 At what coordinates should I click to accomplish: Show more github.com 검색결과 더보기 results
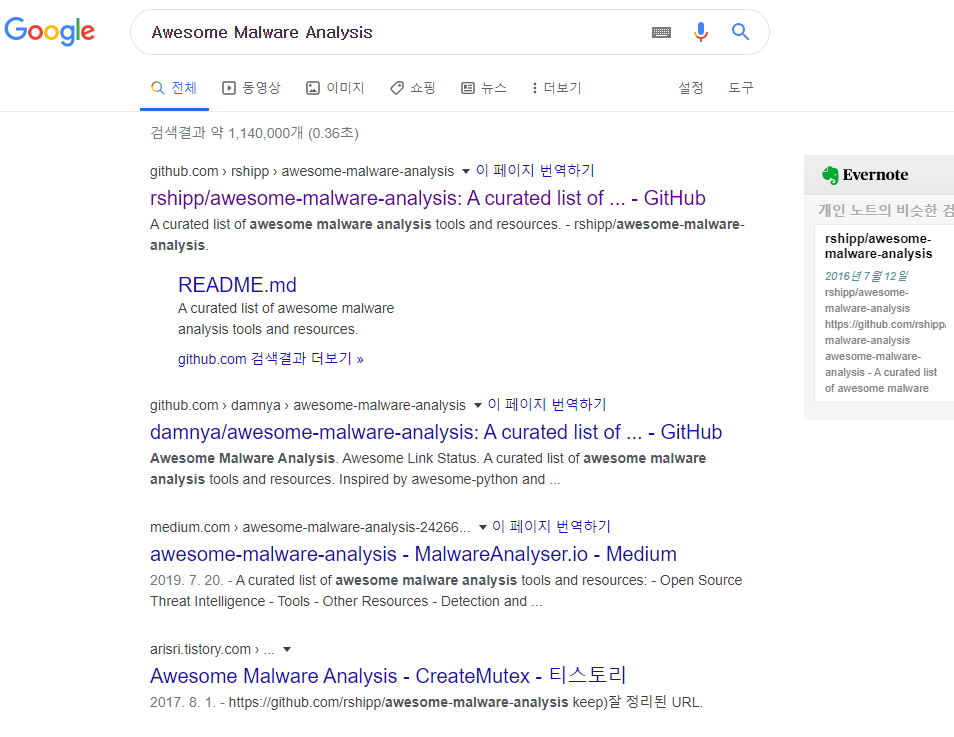[271, 359]
